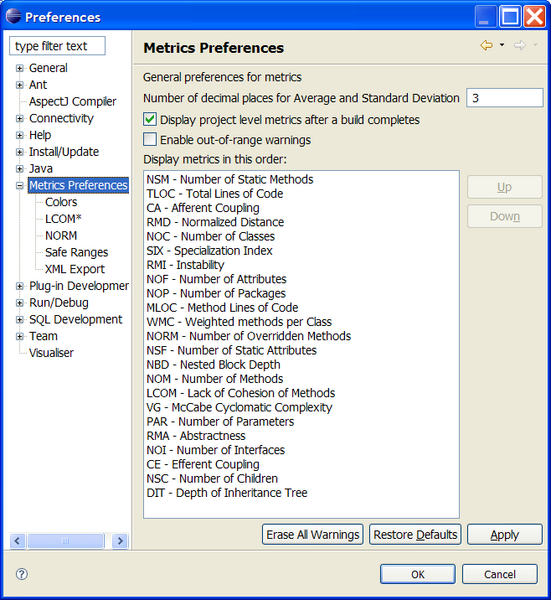Select Colors under Metrics Preferences

point(61,202)
